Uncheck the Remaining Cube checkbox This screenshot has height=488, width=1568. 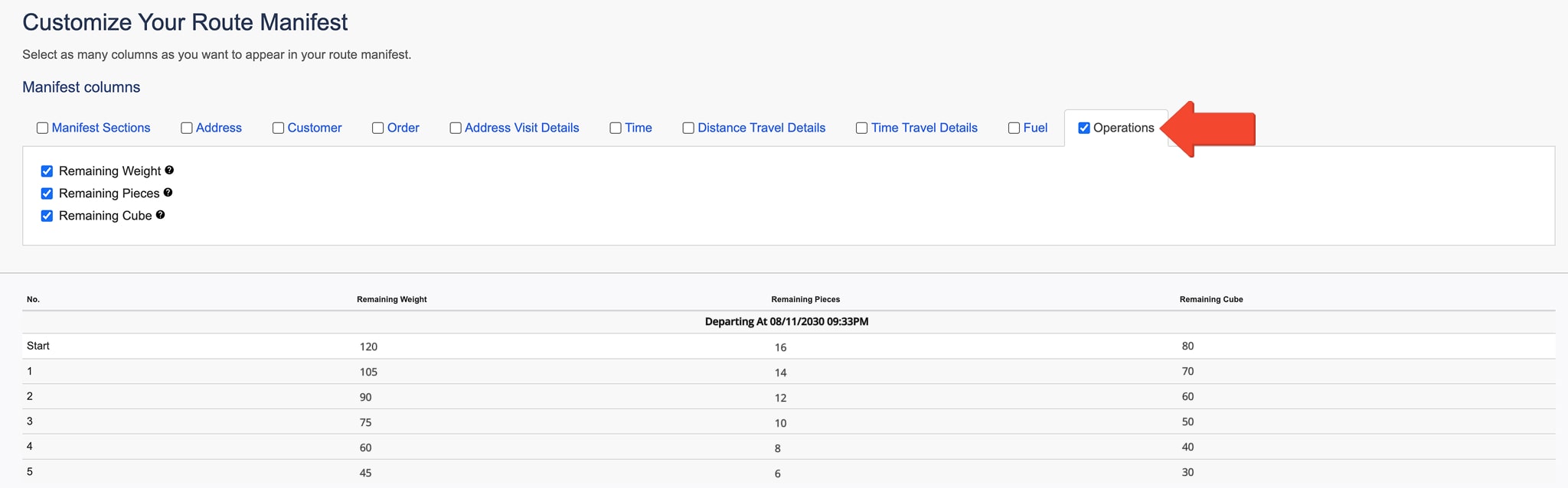click(x=47, y=215)
